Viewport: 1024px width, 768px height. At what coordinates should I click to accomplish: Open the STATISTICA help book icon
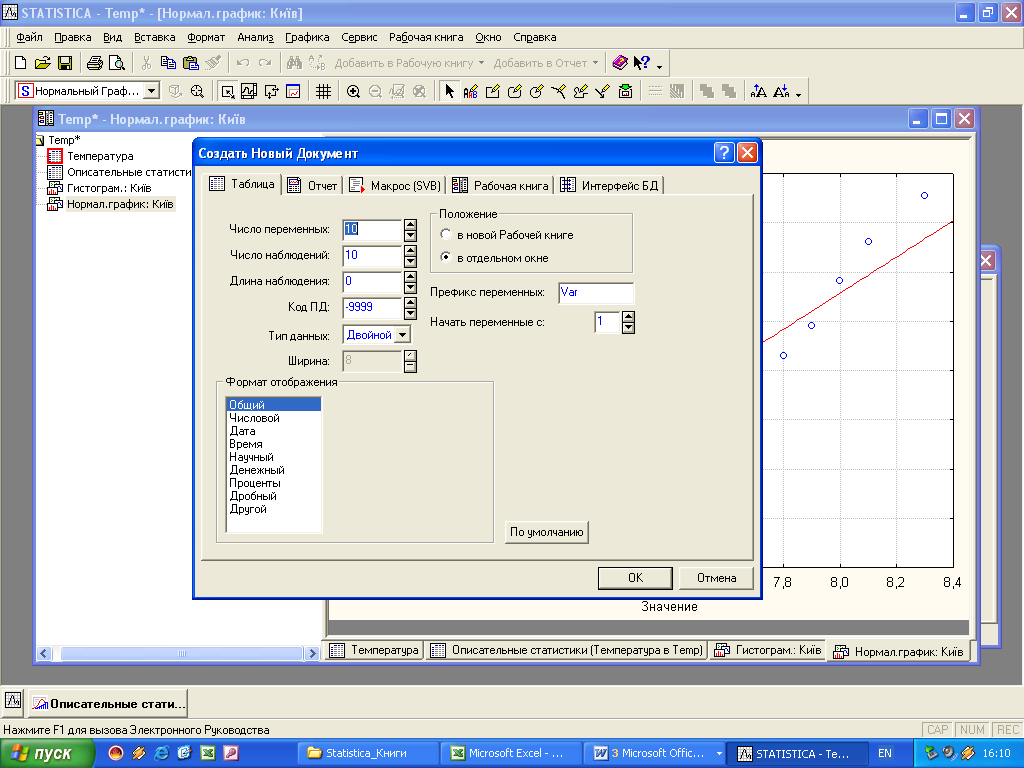[x=620, y=63]
